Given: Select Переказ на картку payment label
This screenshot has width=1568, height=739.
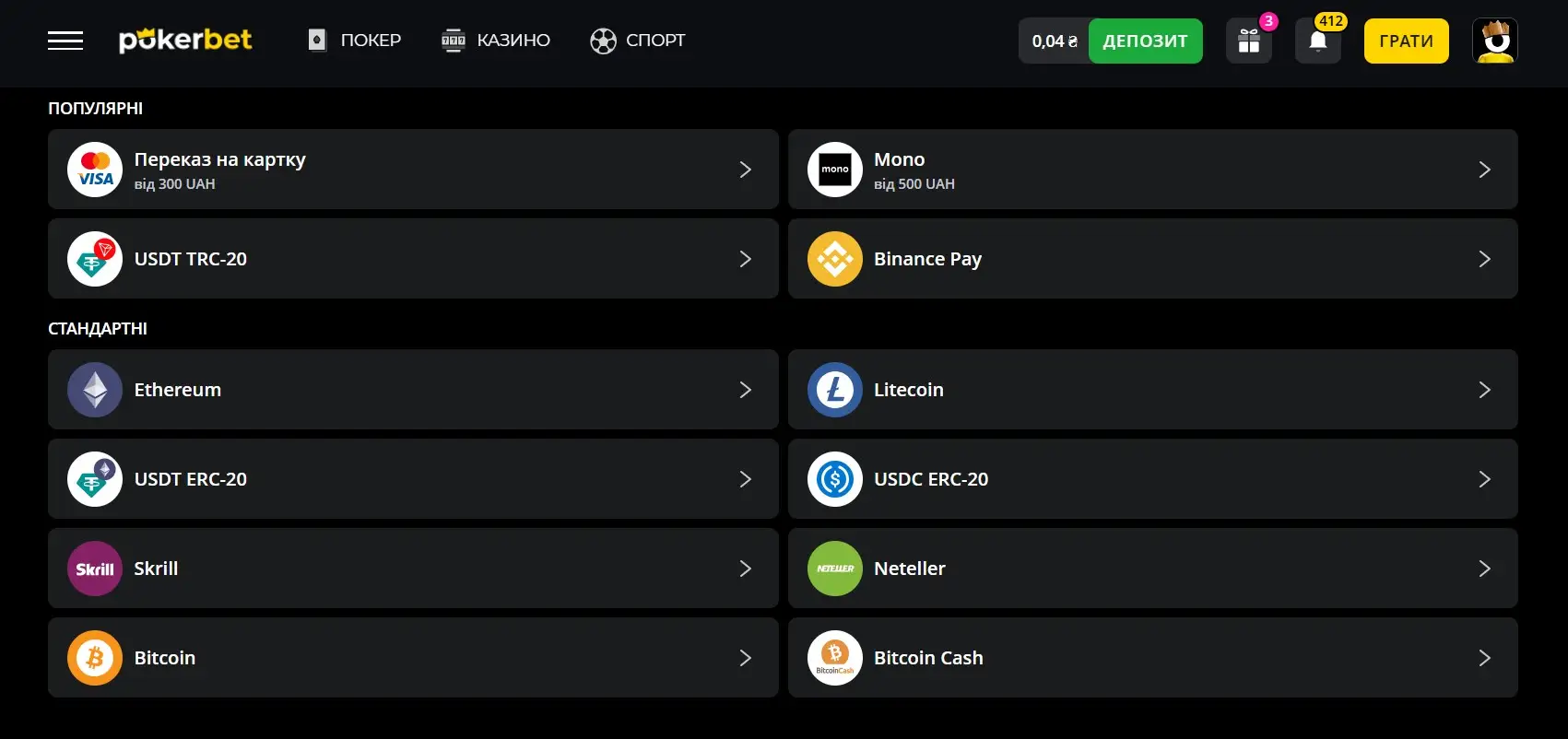Looking at the screenshot, I should (x=220, y=159).
